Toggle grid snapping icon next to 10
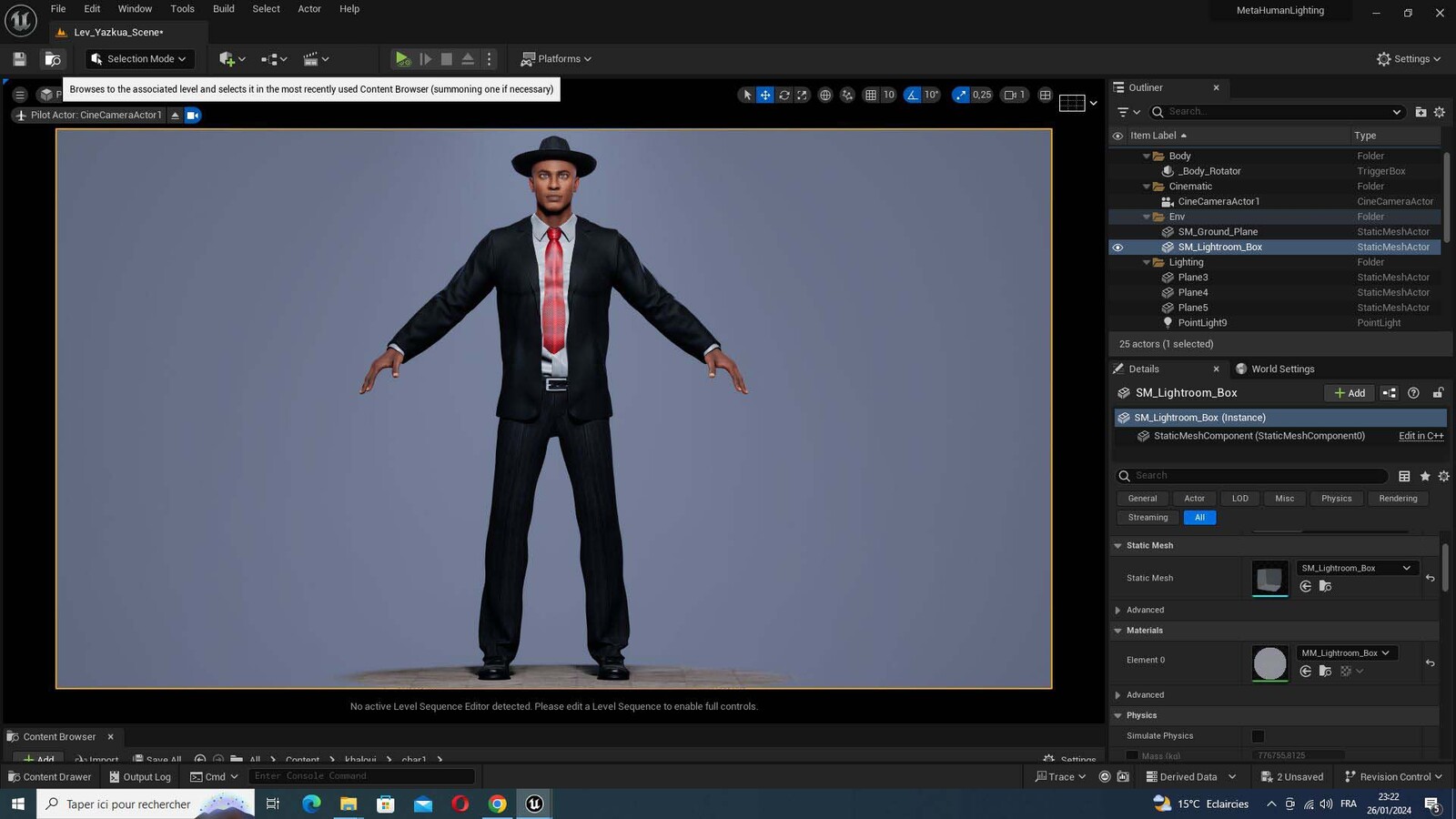1456x819 pixels. click(x=871, y=95)
